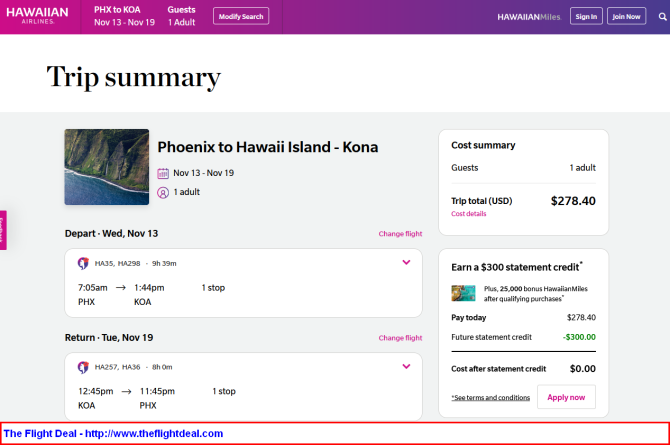
Task: Open See terms and conditions link
Action: [491, 398]
